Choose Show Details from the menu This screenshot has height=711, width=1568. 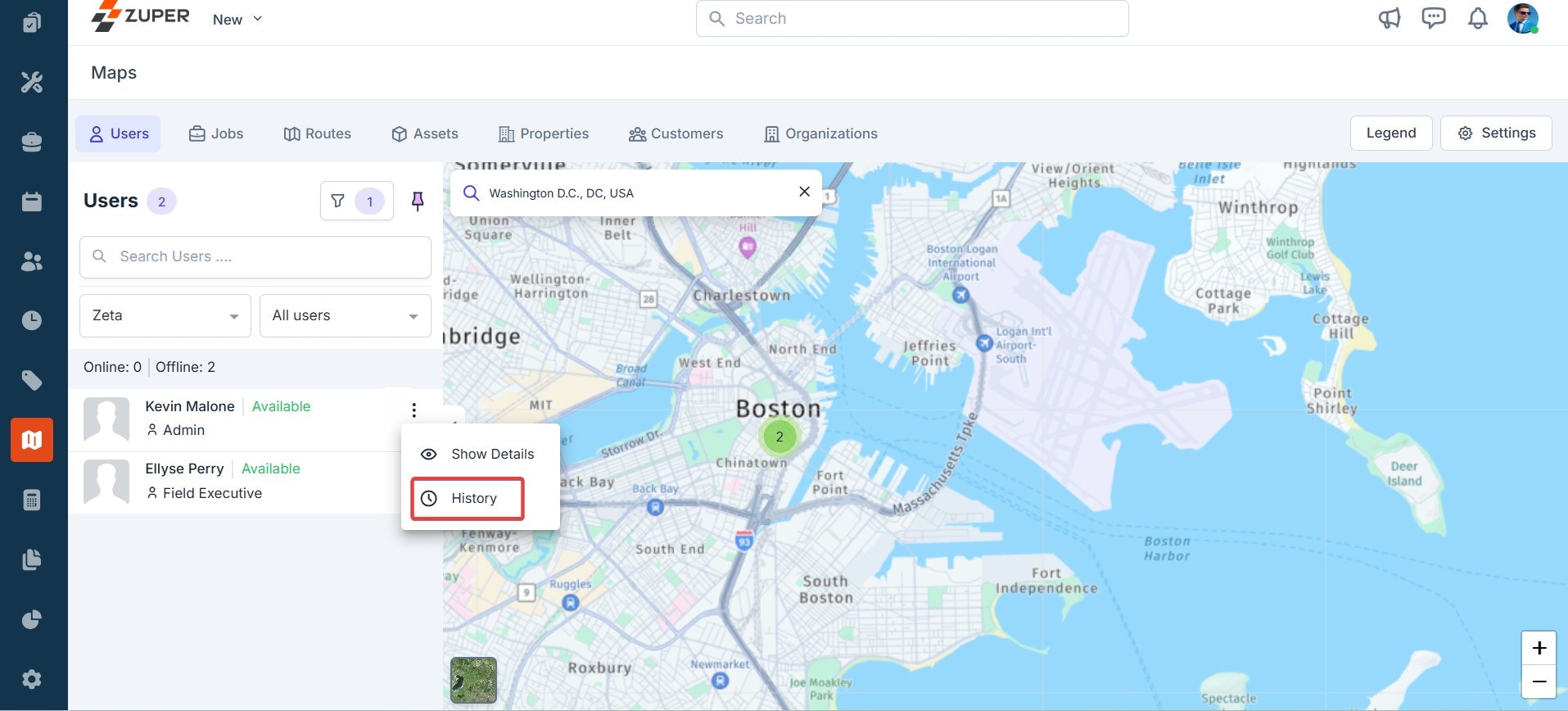(481, 454)
